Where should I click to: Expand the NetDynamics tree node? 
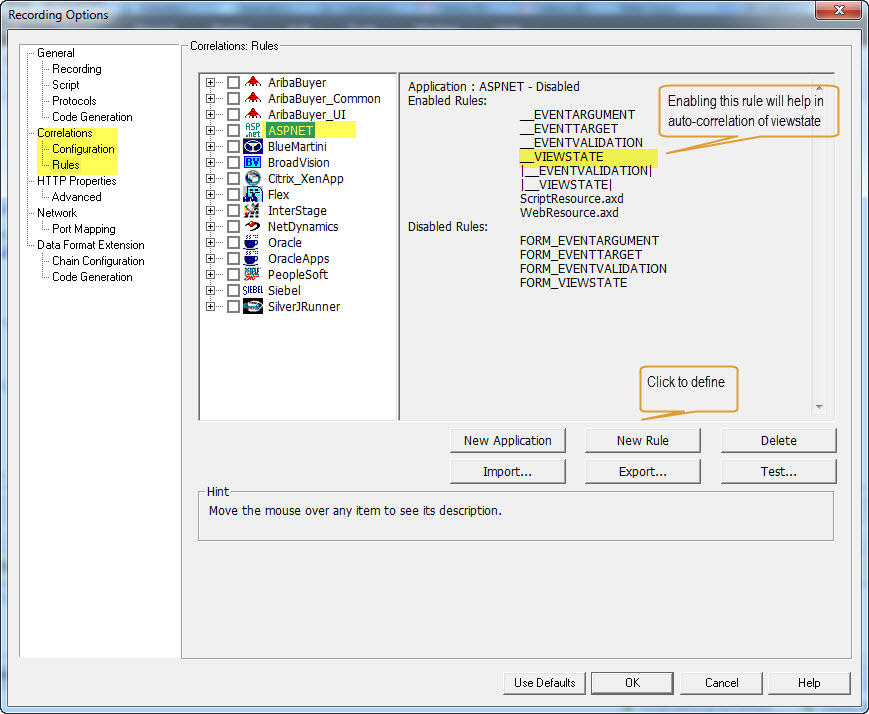coord(211,227)
